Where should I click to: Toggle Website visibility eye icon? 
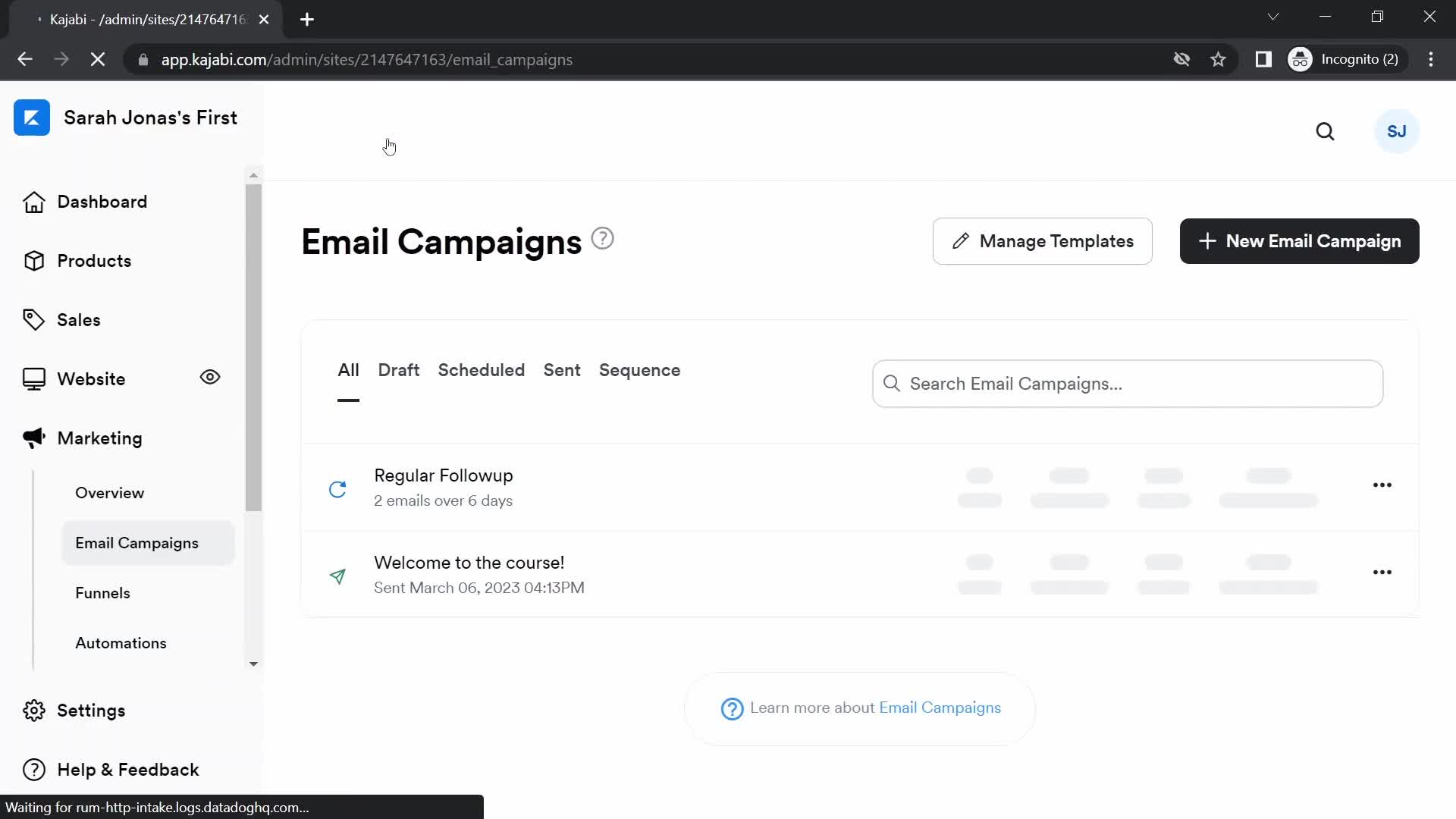[x=211, y=379]
